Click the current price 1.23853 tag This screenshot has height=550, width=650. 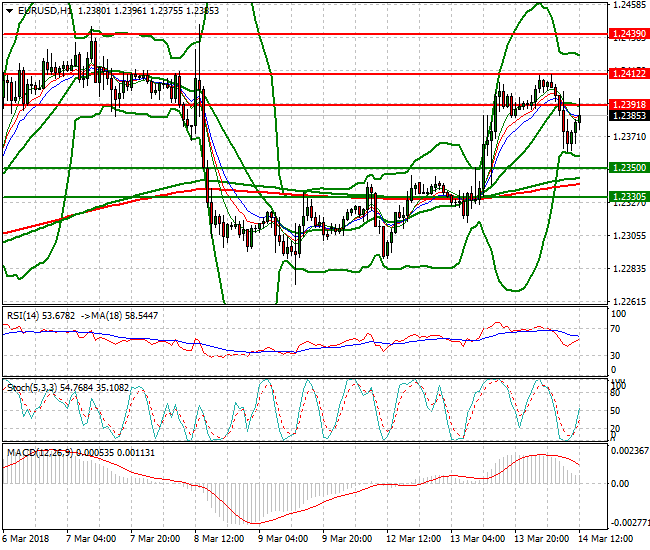pyautogui.click(x=628, y=114)
